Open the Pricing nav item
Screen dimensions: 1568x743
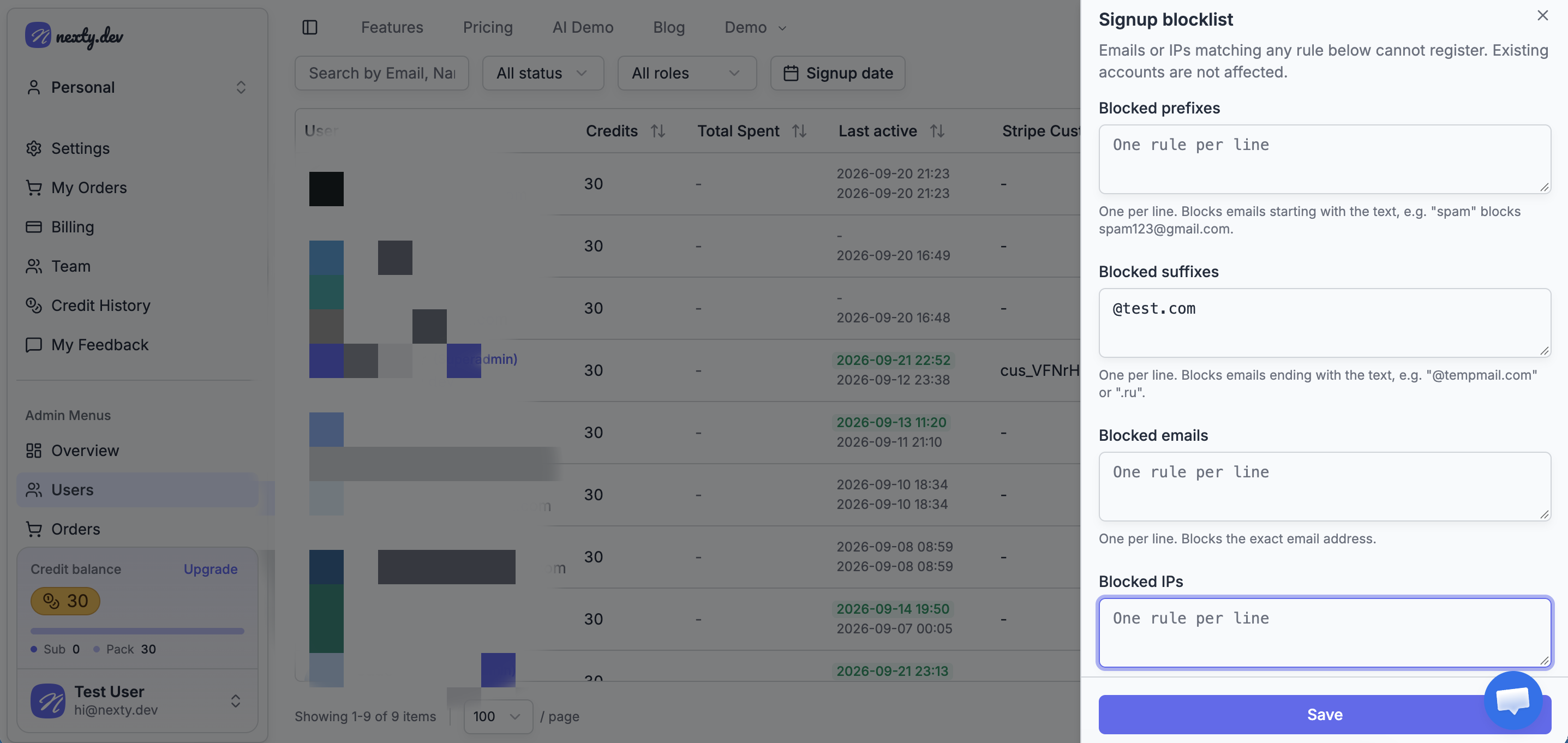pyautogui.click(x=488, y=27)
